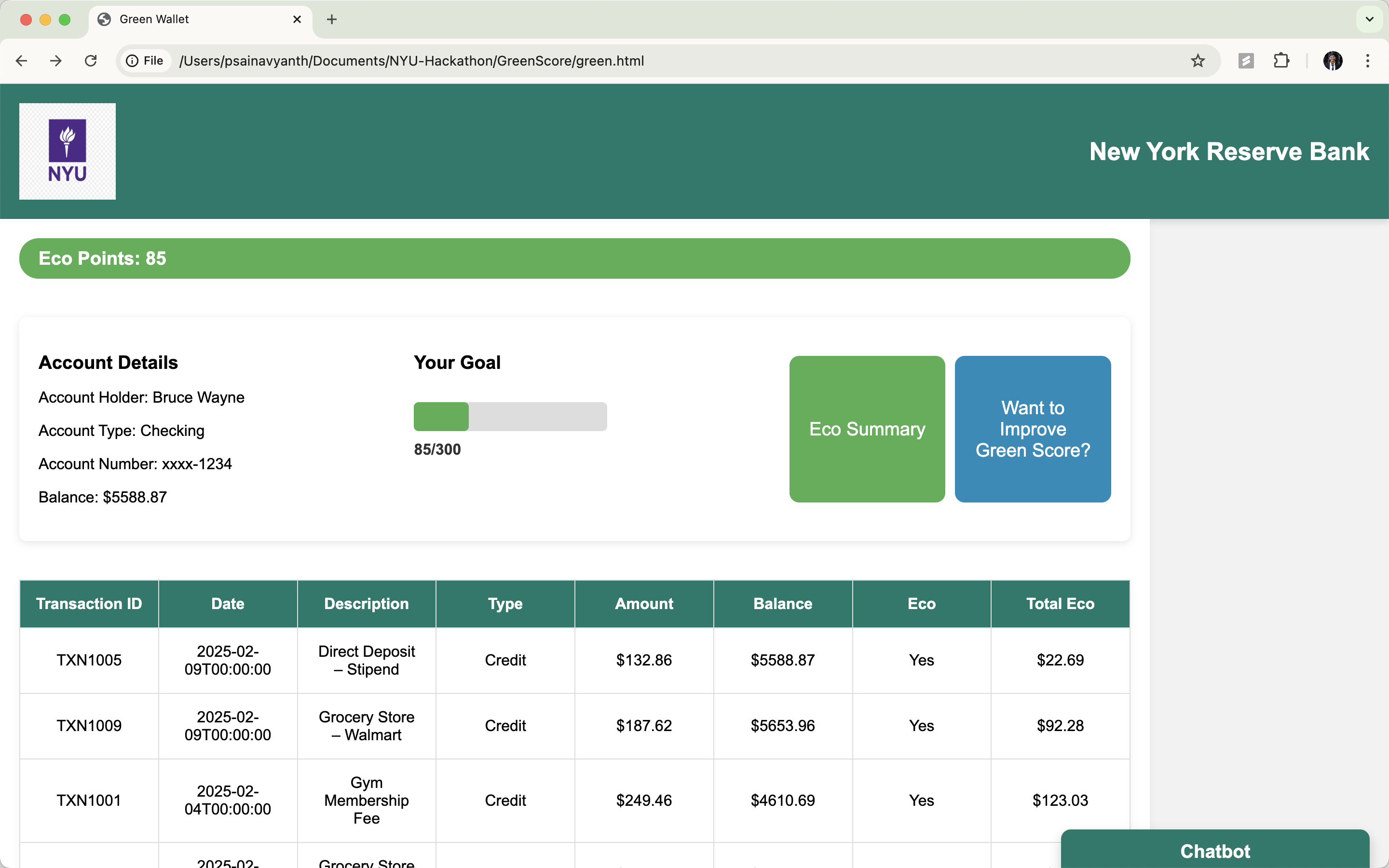1389x868 pixels.
Task: Expand the tab search dropdown arrow
Action: pyautogui.click(x=1369, y=19)
